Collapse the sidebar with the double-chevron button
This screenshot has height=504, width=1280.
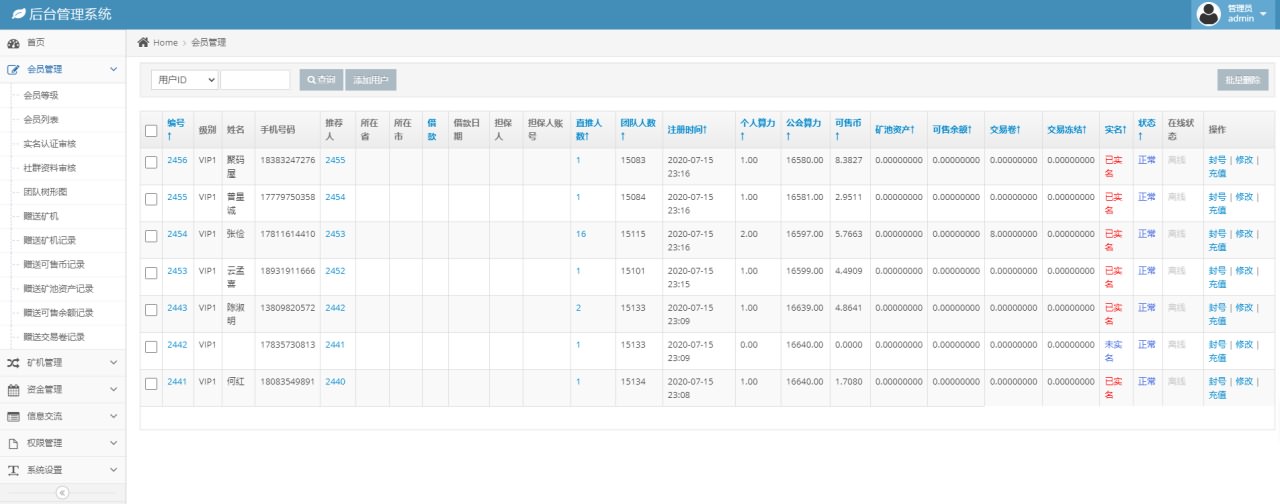coord(62,493)
